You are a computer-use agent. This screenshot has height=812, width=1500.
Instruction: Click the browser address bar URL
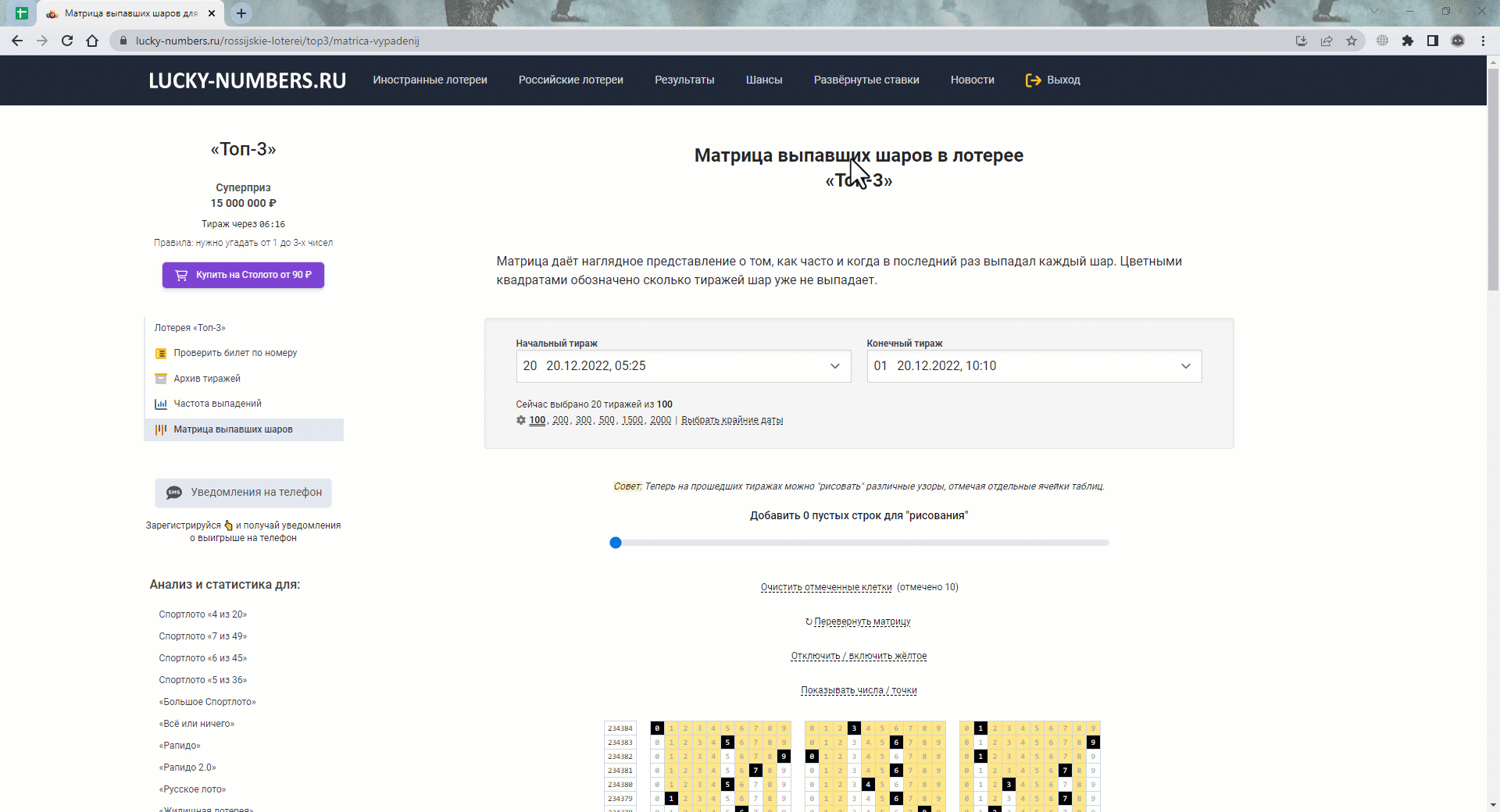[x=277, y=41]
